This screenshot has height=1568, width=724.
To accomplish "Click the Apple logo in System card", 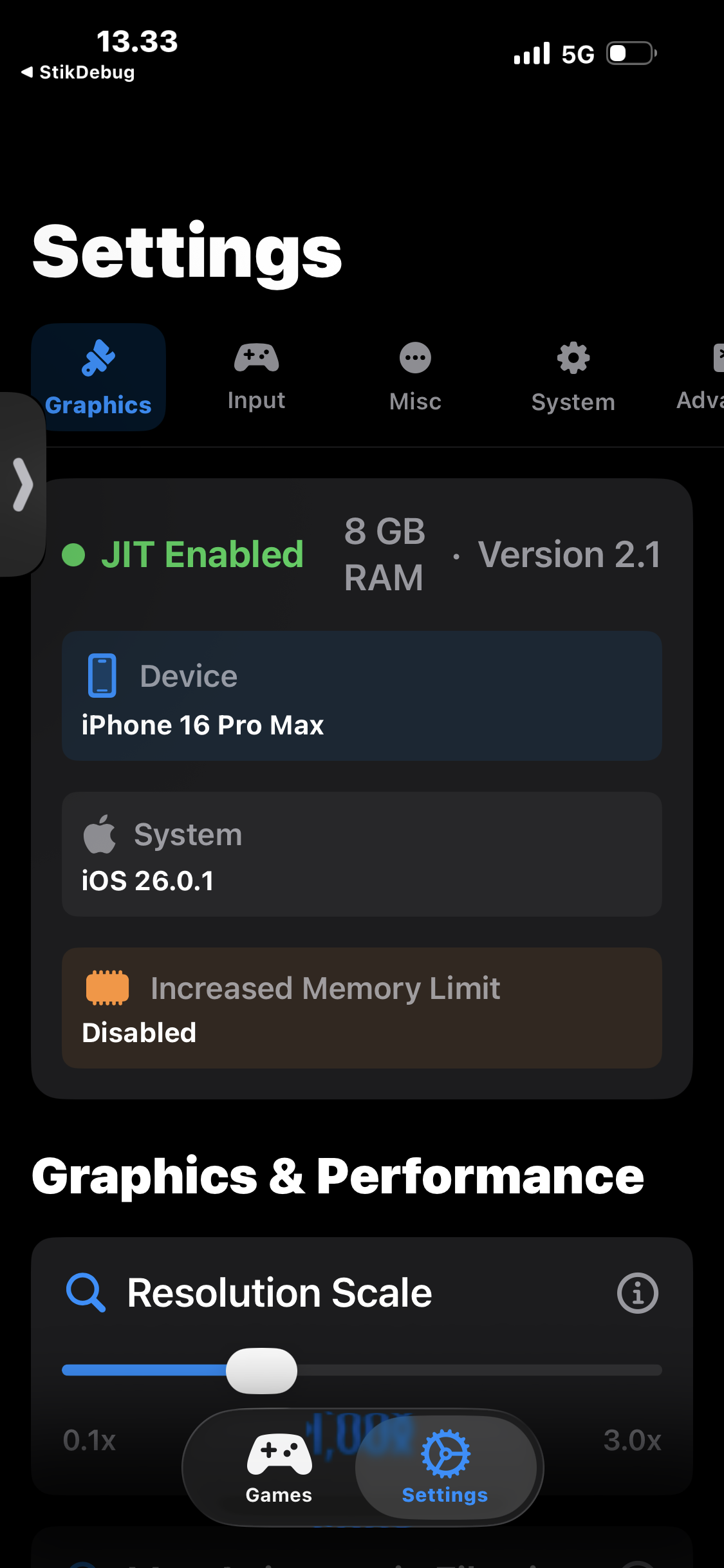I will click(100, 834).
